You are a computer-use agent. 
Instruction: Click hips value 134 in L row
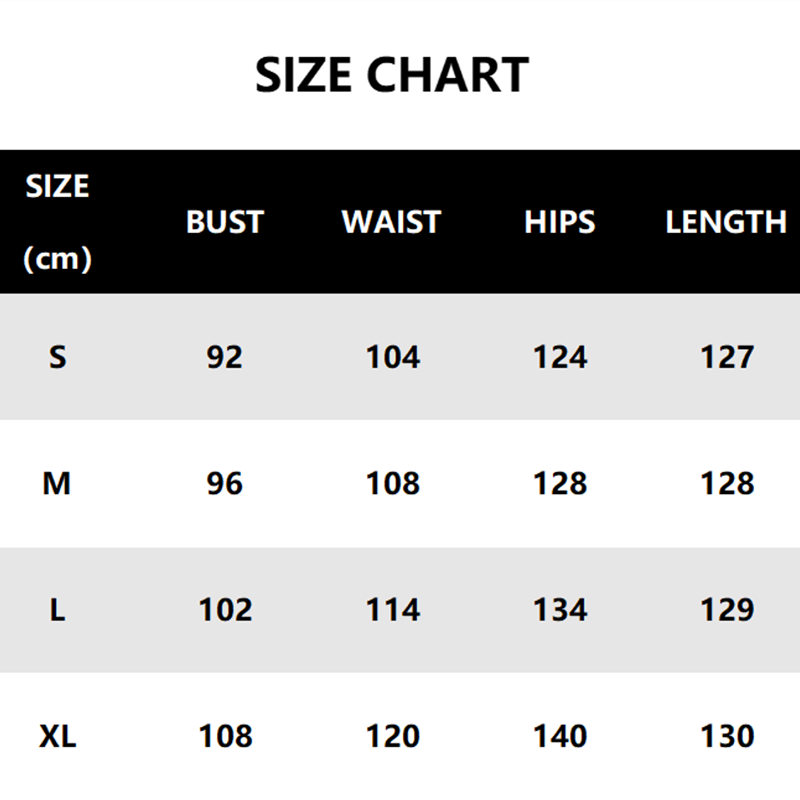pyautogui.click(x=560, y=610)
